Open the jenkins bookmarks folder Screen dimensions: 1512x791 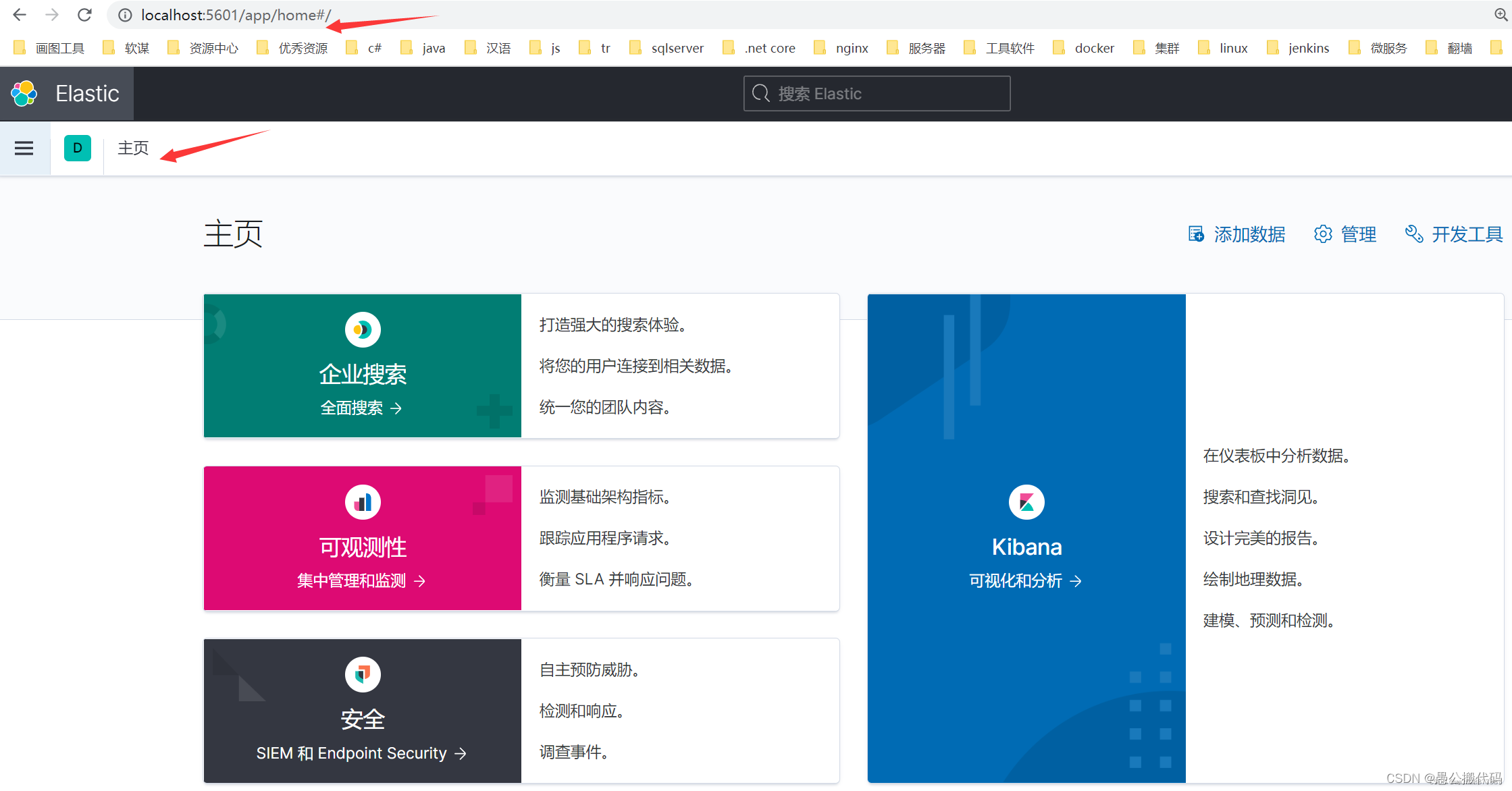pyautogui.click(x=1308, y=47)
